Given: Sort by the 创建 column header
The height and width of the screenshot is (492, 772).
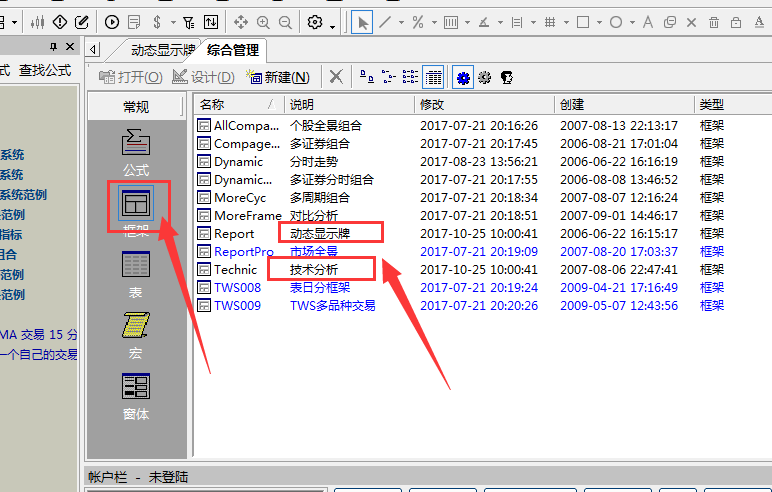Looking at the screenshot, I should [624, 104].
